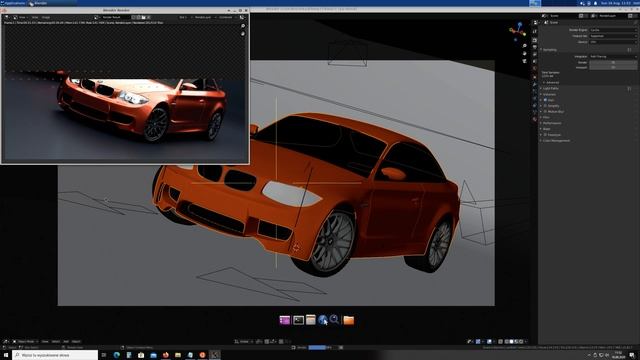Screen dimensions: 640x360
Task: Click the 3D viewport zoom magnifier icon
Action: pyautogui.click(x=524, y=46)
